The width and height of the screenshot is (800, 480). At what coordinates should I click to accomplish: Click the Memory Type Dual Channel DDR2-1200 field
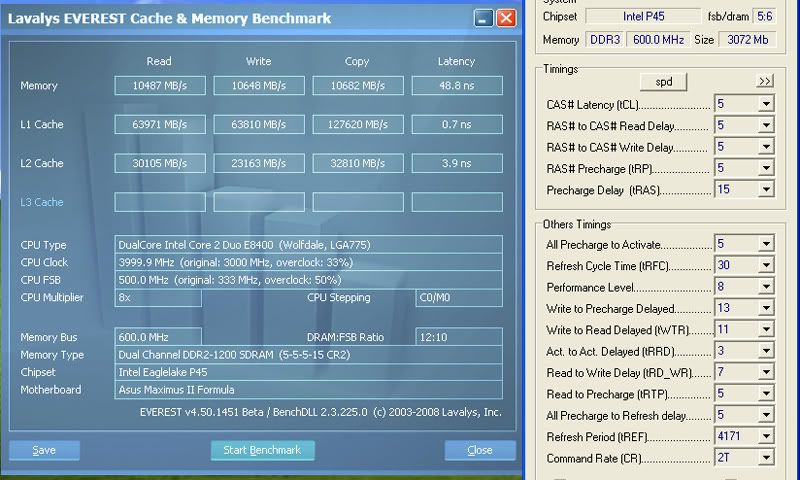coord(308,355)
